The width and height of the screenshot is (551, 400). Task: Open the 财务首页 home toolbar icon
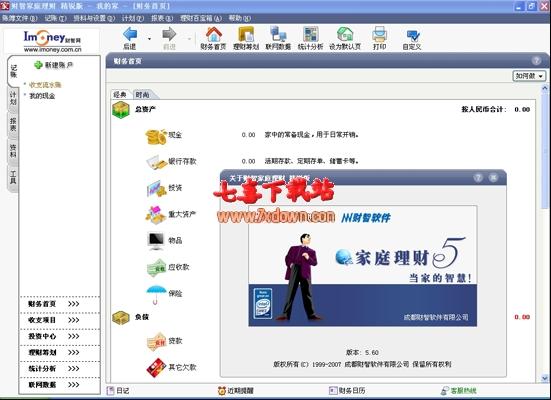213,38
